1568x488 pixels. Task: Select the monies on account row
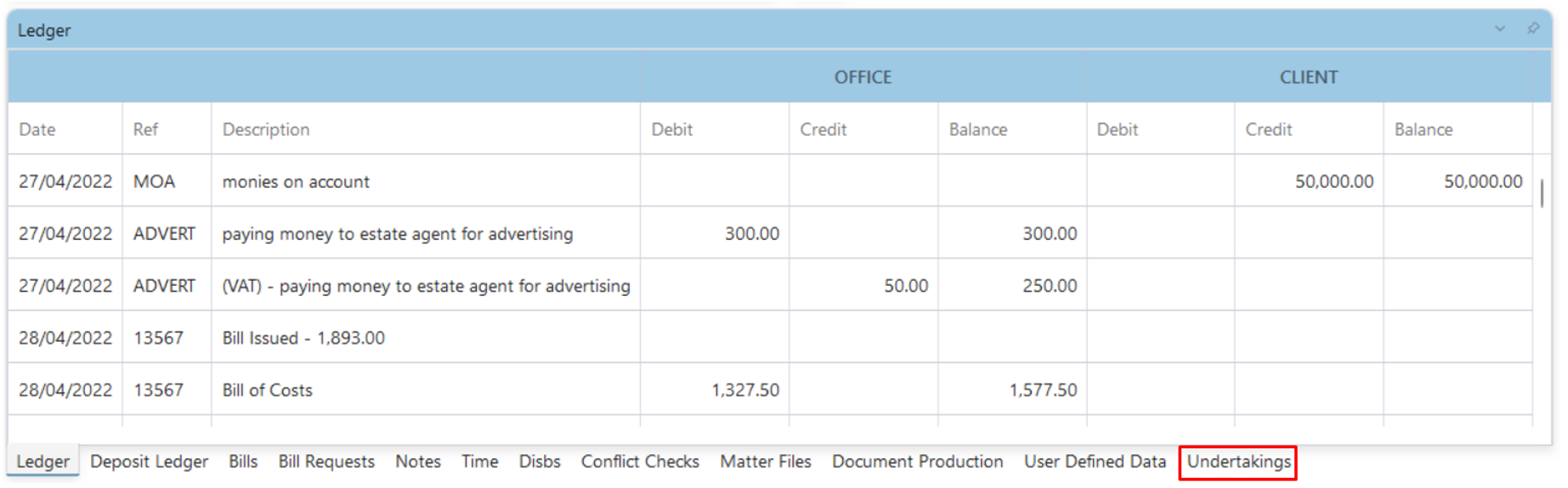tap(770, 181)
